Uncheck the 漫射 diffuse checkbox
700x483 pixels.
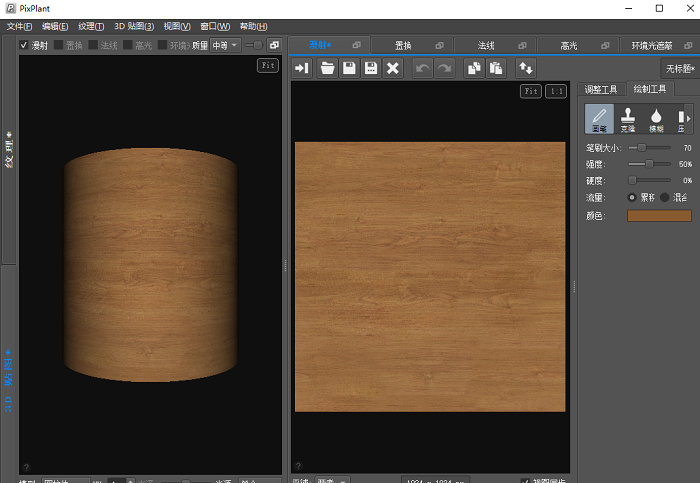[x=25, y=45]
